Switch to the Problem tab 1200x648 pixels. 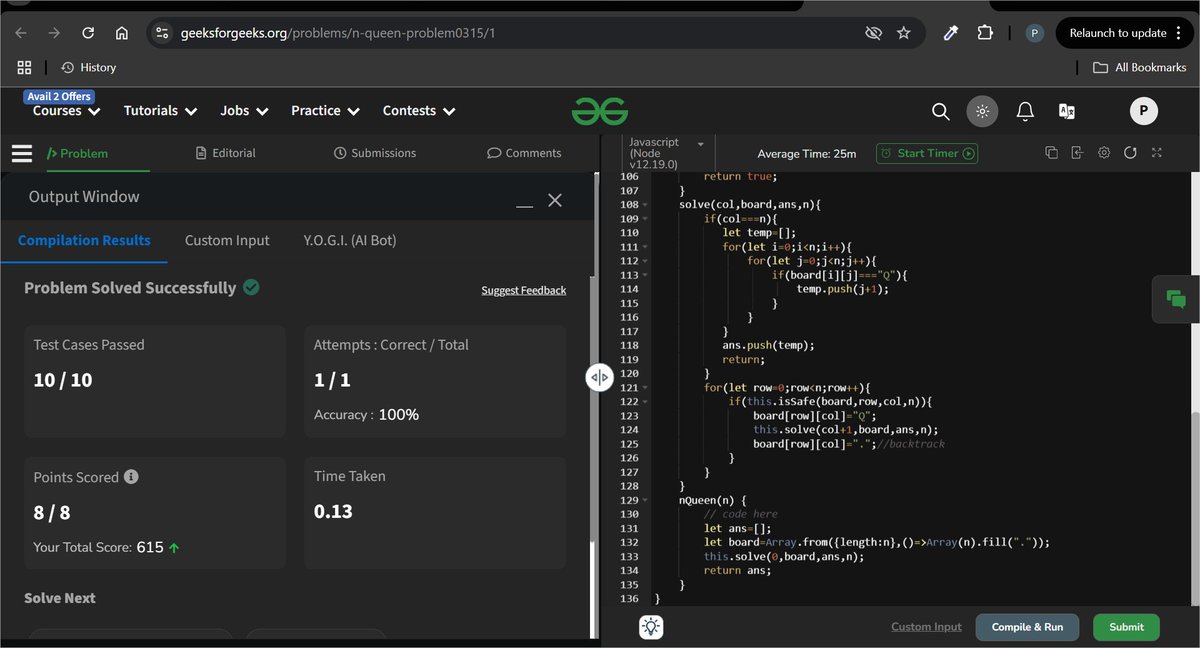[x=77, y=153]
